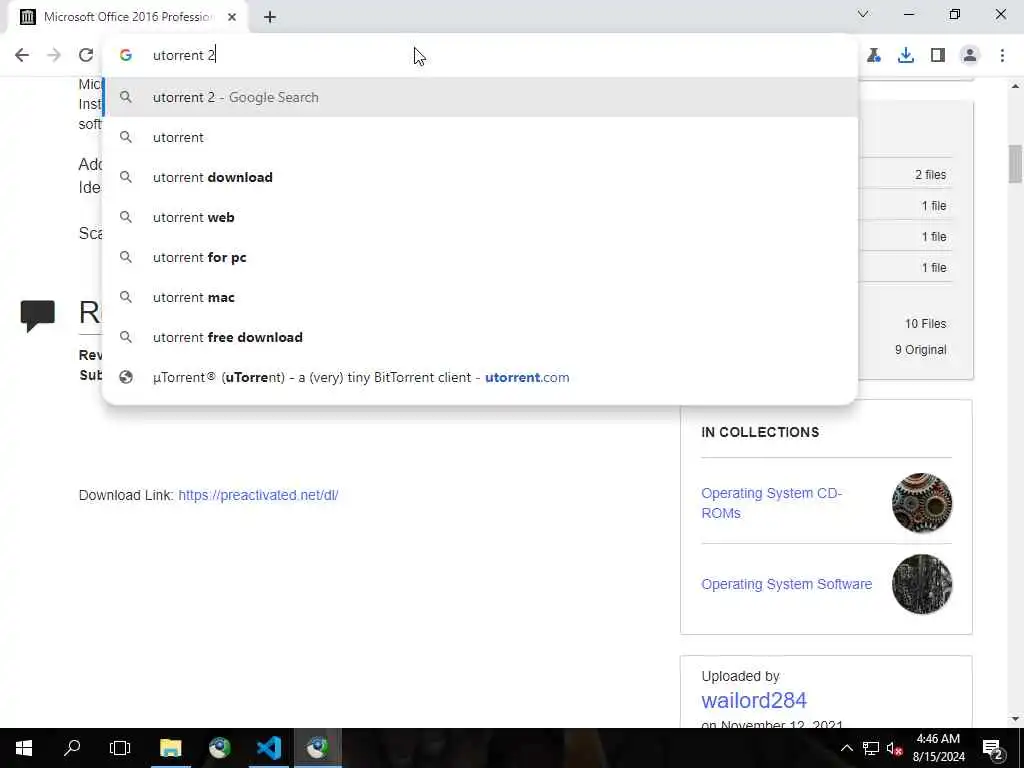Click the '2 files' download row

click(930, 174)
